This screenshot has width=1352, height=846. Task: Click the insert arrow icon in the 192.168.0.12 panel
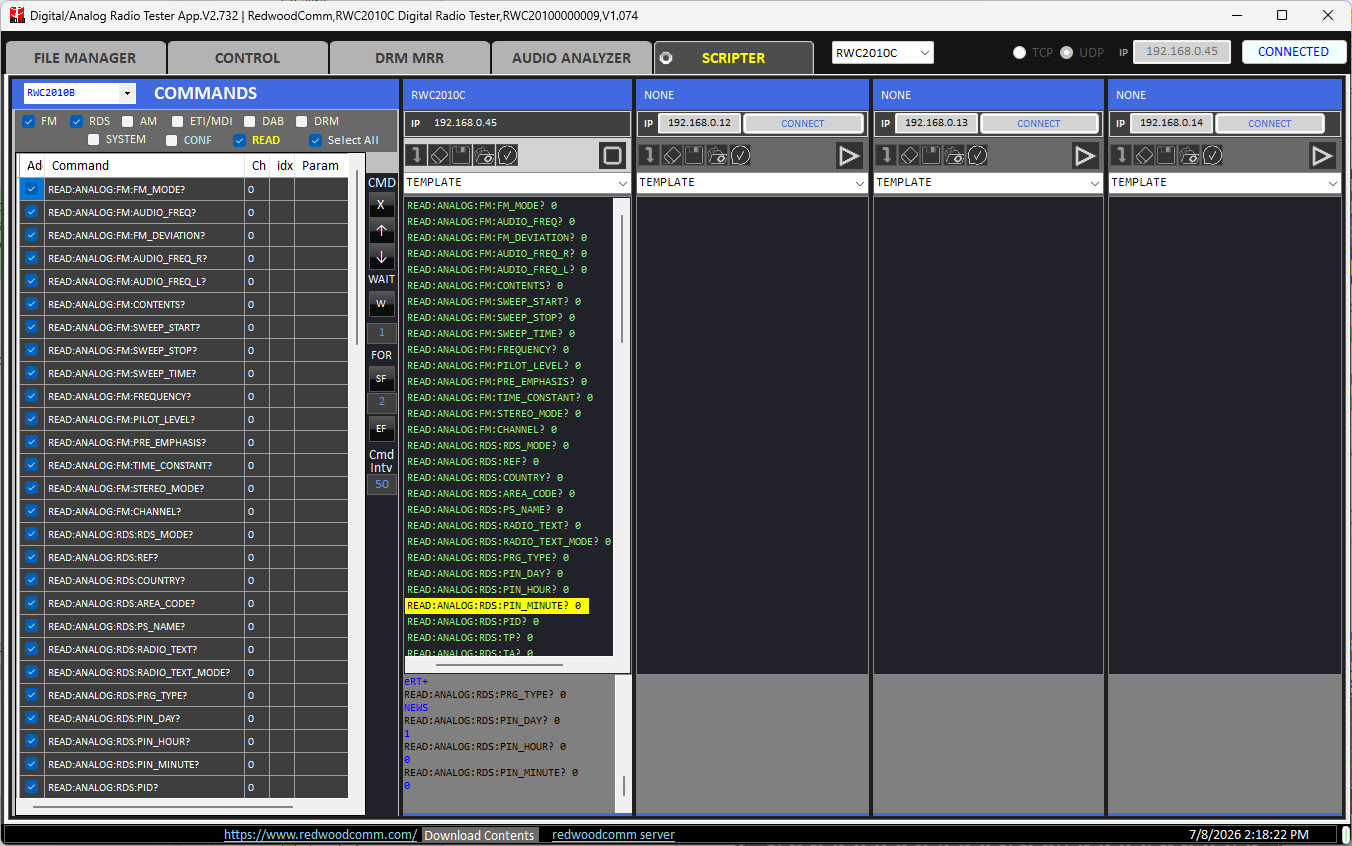(649, 155)
